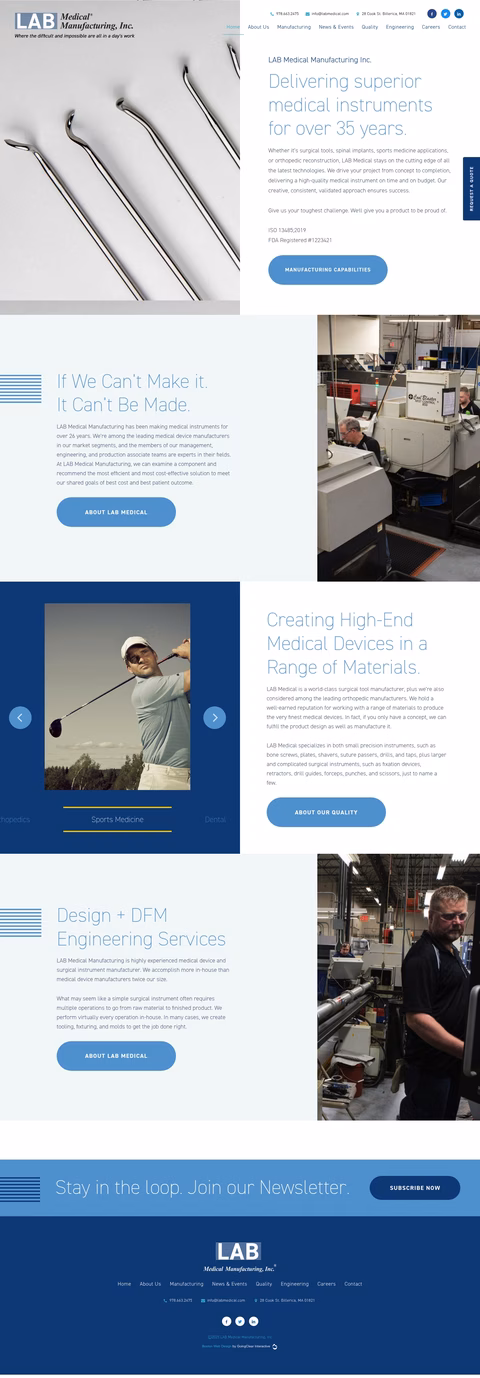Go to next carousel slide arrow
Screen dimensions: 480x1378
214,717
